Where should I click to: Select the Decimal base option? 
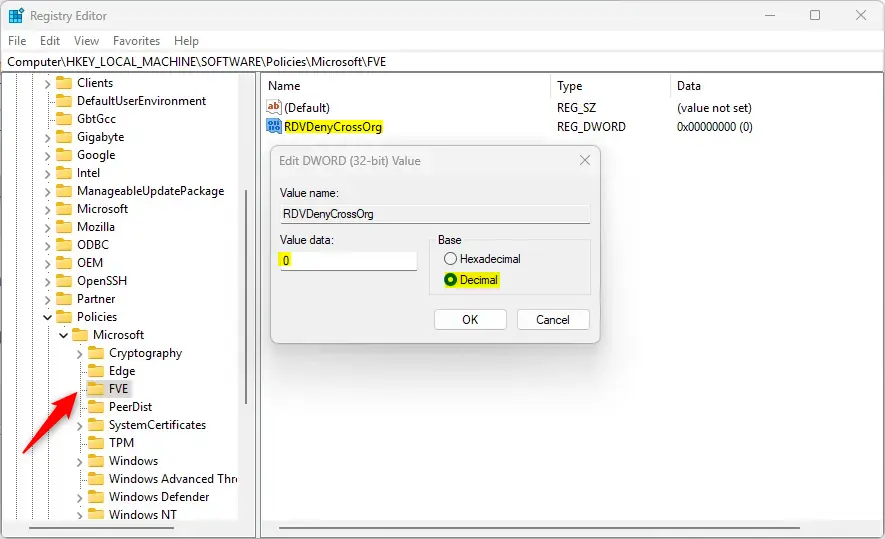pyautogui.click(x=471, y=280)
